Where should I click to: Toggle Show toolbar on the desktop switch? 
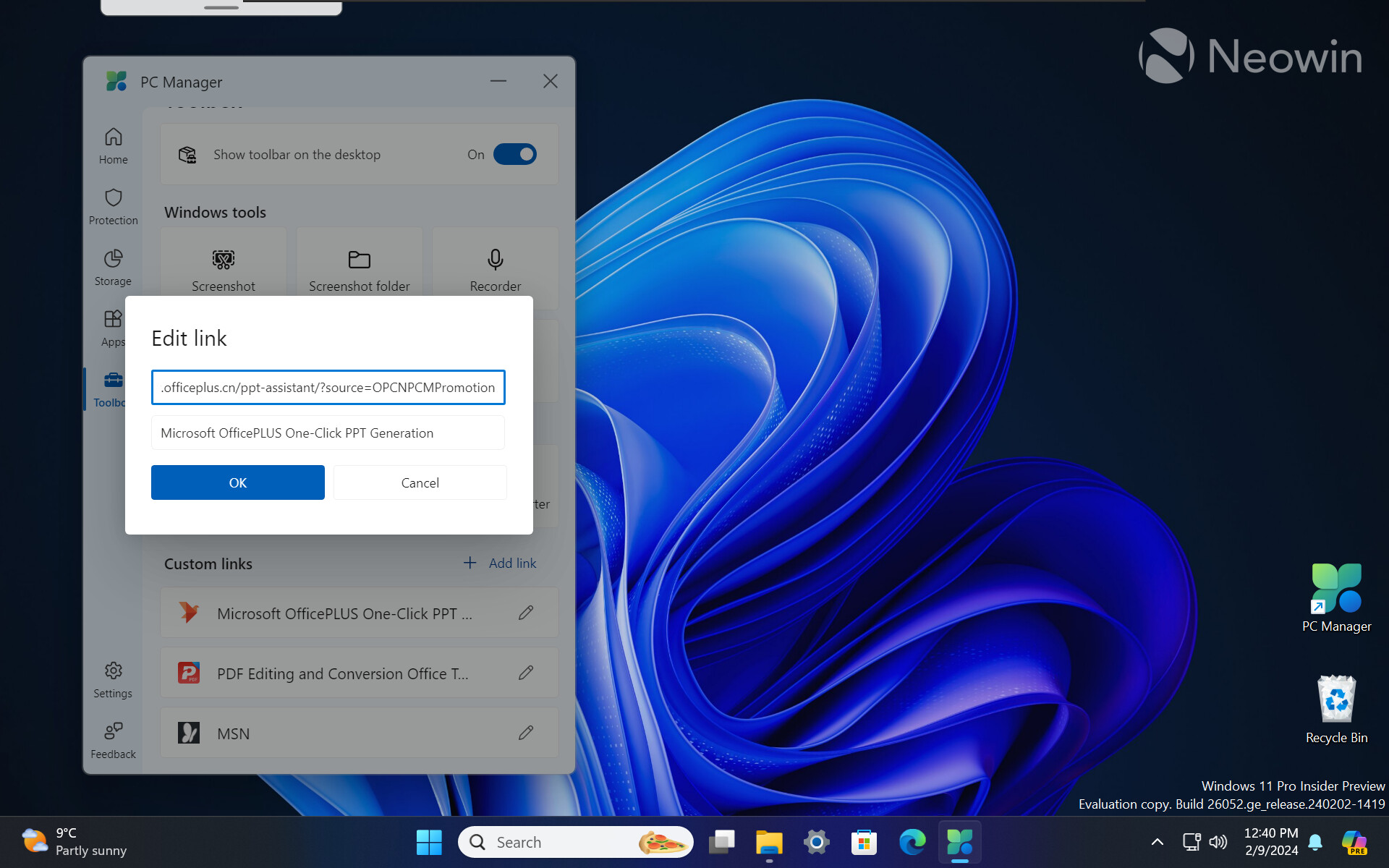[515, 154]
